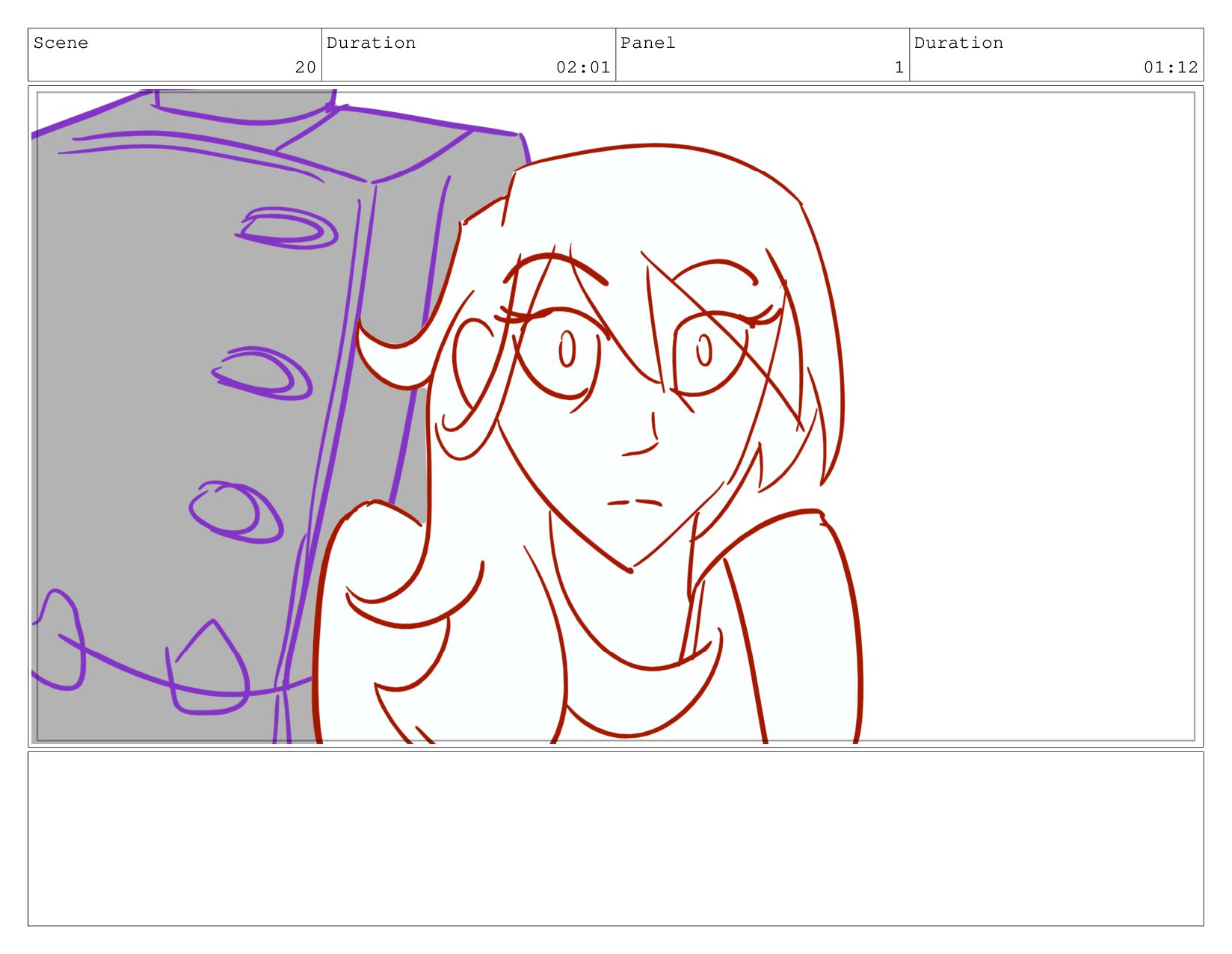This screenshot has height=954, width=1232.
Task: Select the scene number 20
Action: (x=305, y=67)
